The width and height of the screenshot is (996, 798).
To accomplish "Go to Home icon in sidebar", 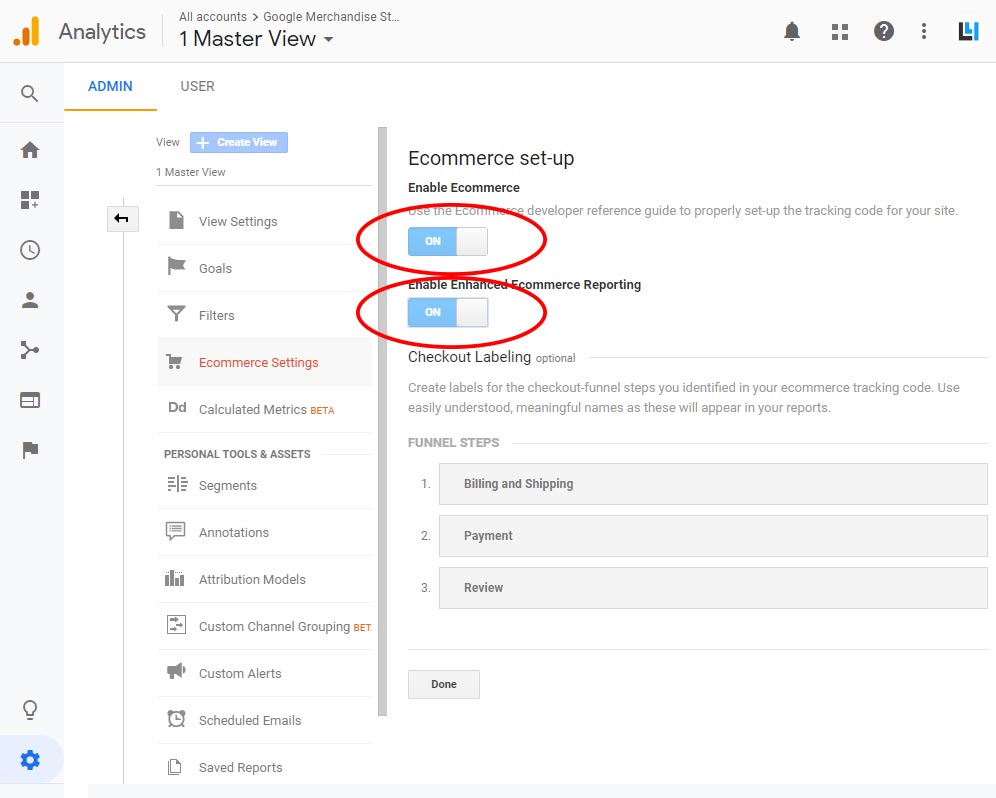I will tap(30, 150).
